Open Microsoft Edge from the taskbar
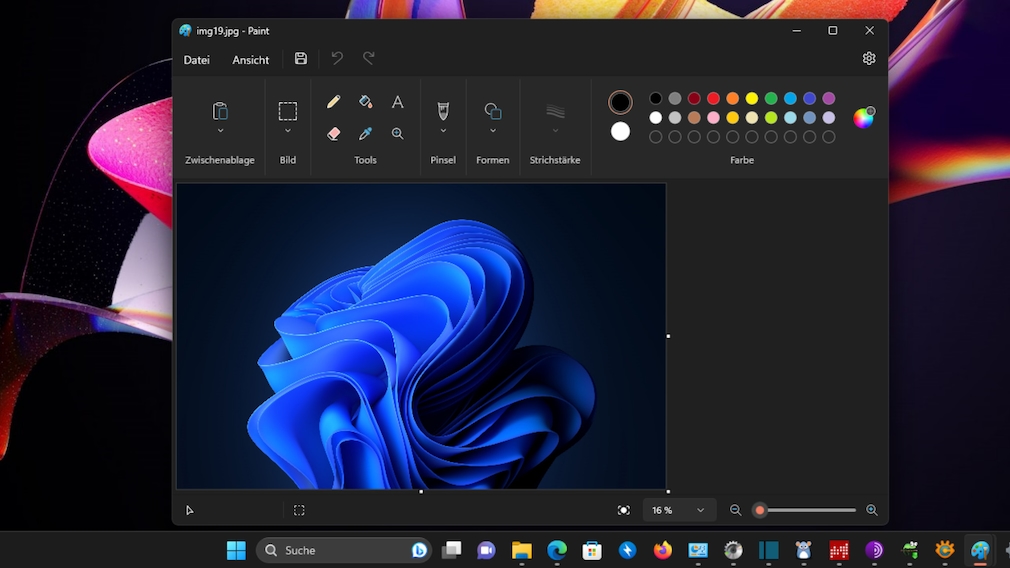 pyautogui.click(x=557, y=550)
